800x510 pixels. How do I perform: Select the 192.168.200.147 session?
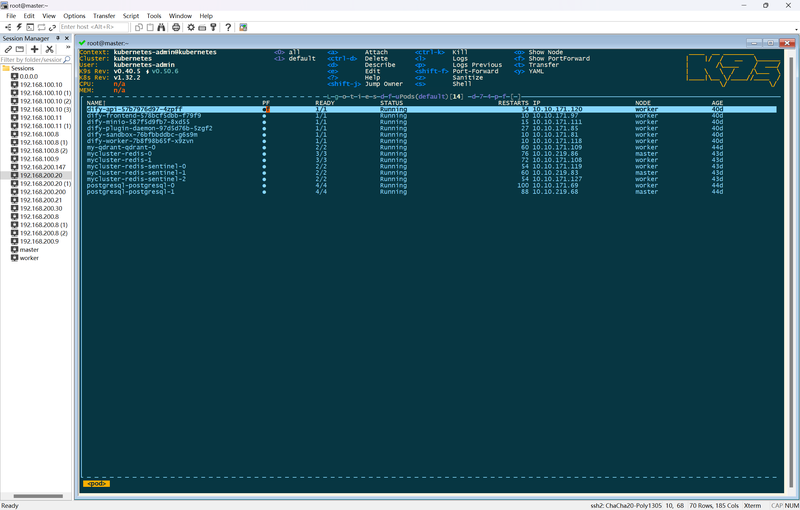(42, 167)
